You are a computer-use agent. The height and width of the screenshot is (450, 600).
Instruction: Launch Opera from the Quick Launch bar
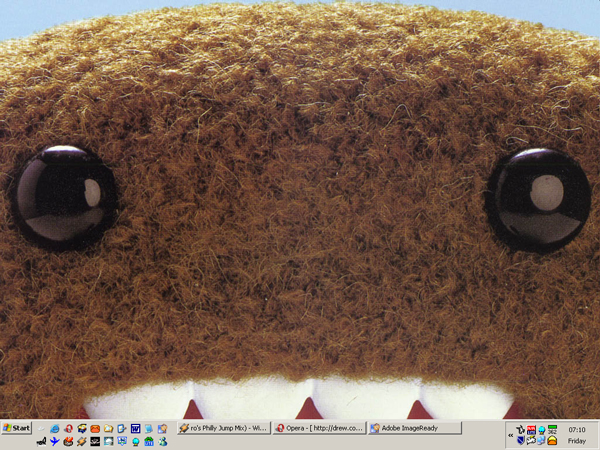[68, 428]
